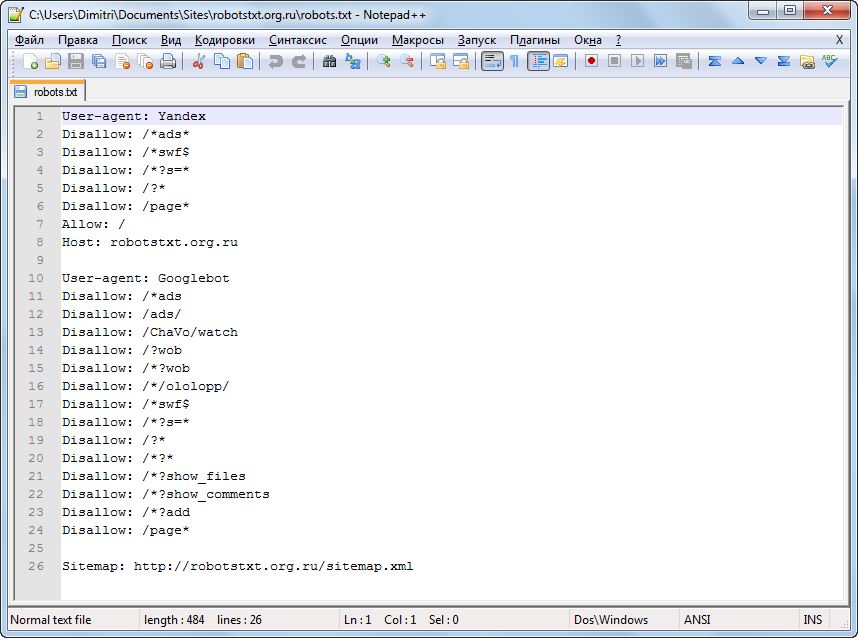Open the Кодировки menu
Image resolution: width=858 pixels, height=638 pixels.
(225, 40)
